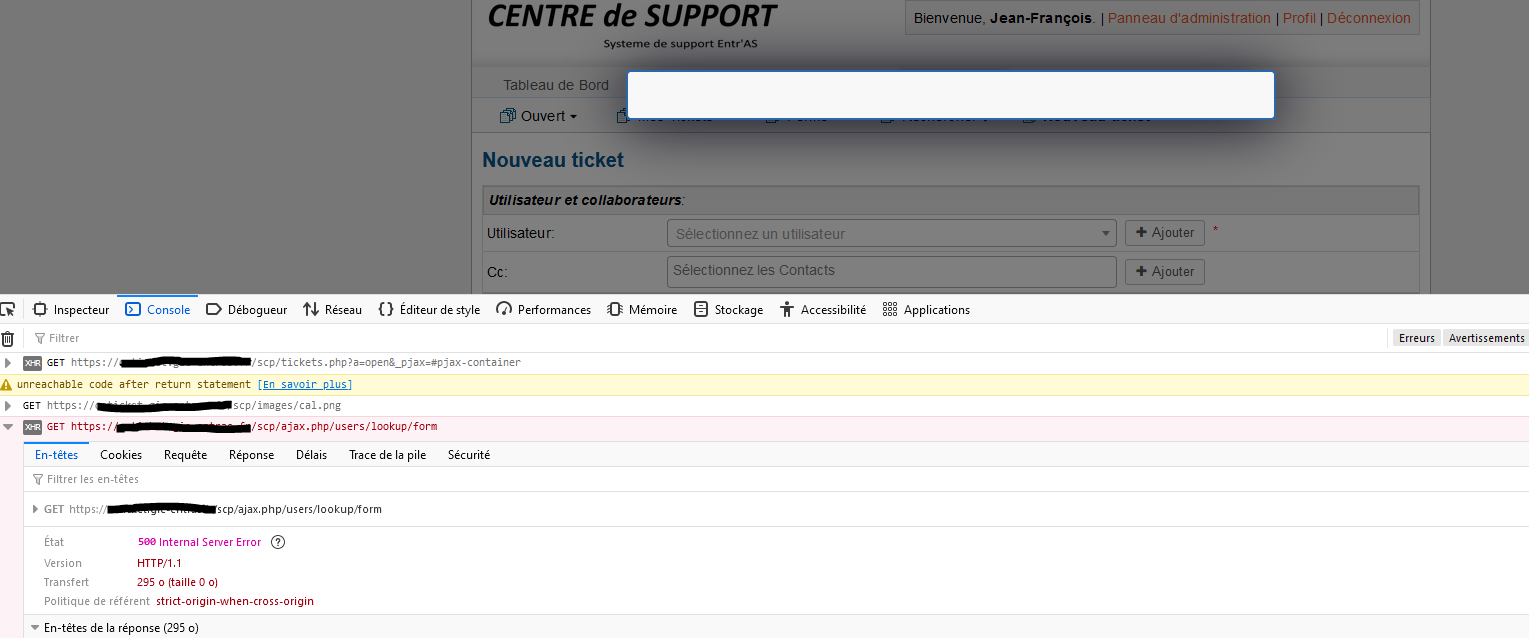This screenshot has width=1529, height=638.
Task: Open the Cookies tab of the request
Action: click(121, 455)
